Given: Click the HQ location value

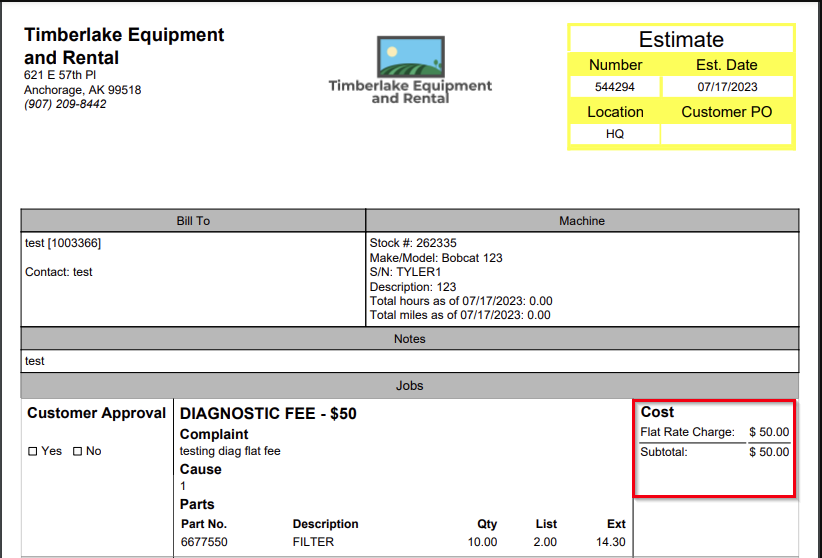Looking at the screenshot, I should pyautogui.click(x=614, y=134).
